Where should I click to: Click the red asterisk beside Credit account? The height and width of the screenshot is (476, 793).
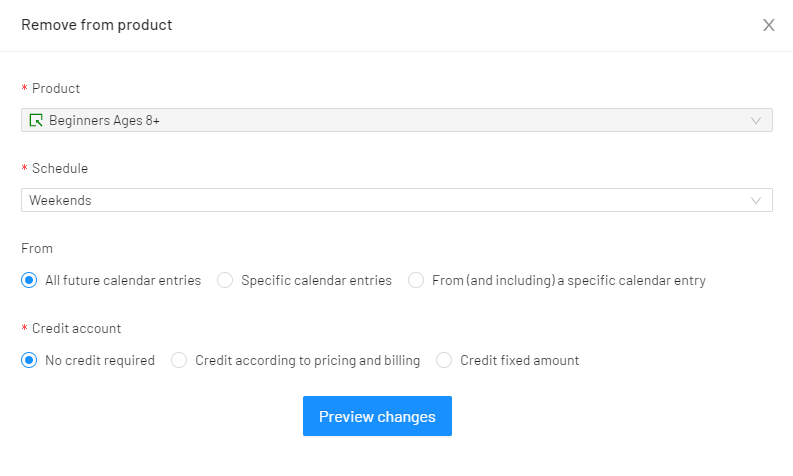click(24, 328)
